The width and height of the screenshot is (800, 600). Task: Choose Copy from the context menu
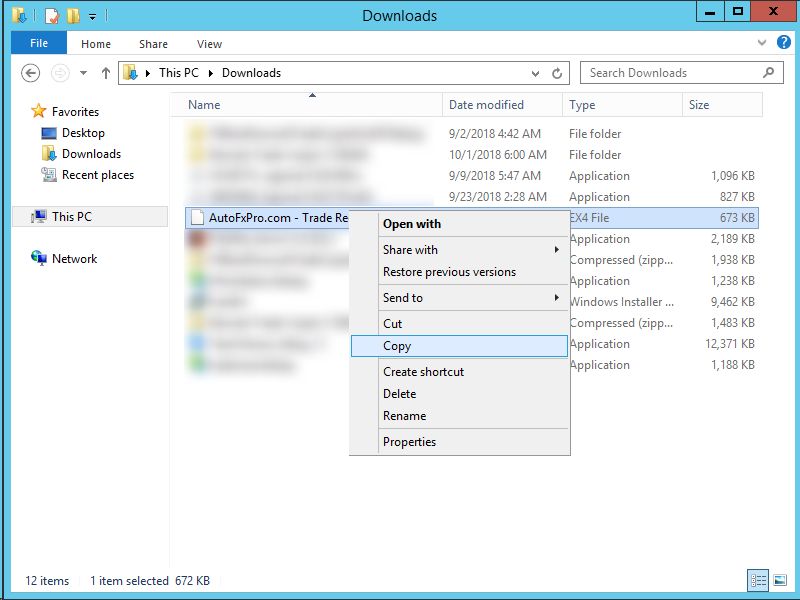pos(397,346)
